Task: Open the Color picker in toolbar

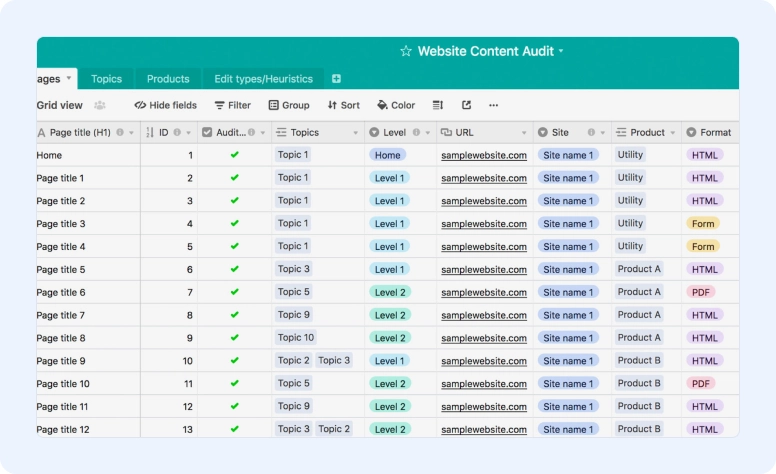Action: click(396, 105)
